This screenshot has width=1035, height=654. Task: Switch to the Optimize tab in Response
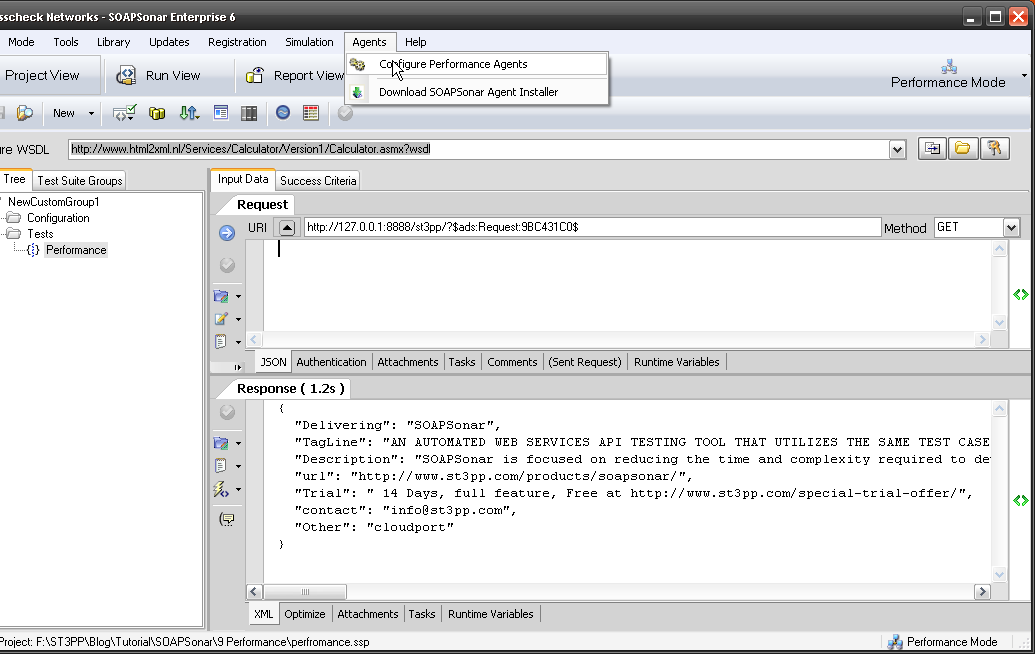(x=305, y=614)
